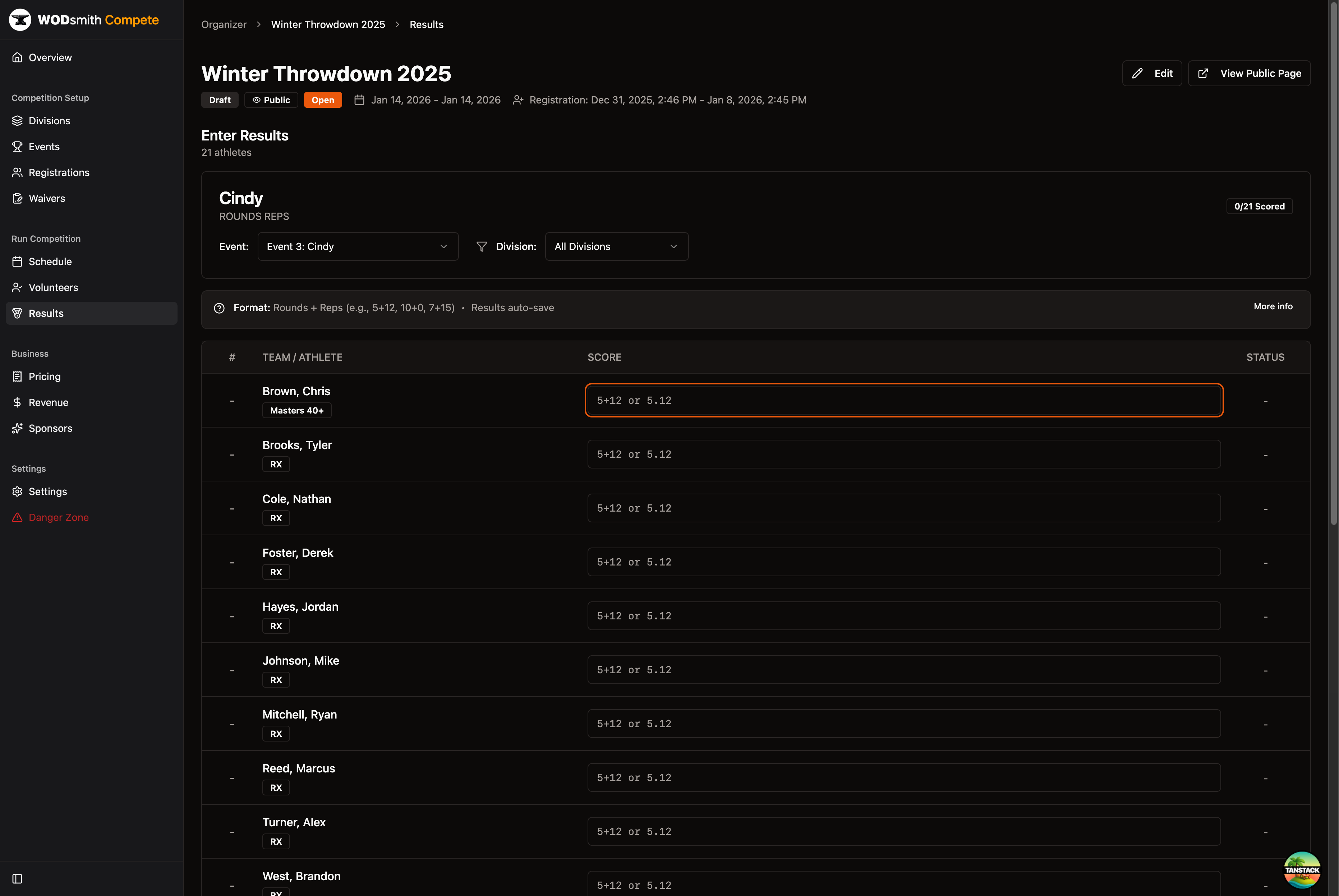Click the SCORE column header
This screenshot has height=896, width=1339.
(604, 357)
